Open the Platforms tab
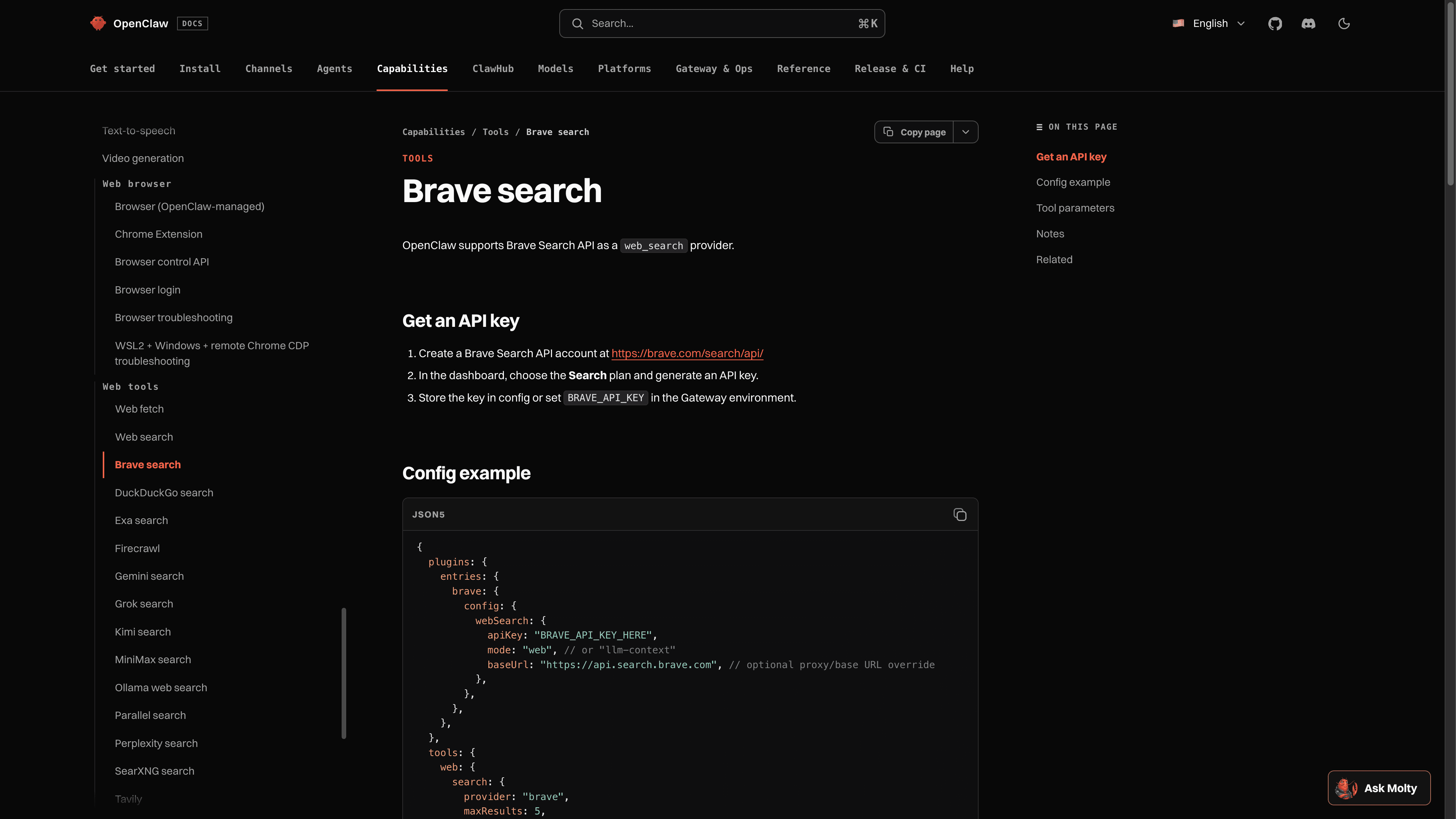The height and width of the screenshot is (819, 1456). tap(624, 68)
